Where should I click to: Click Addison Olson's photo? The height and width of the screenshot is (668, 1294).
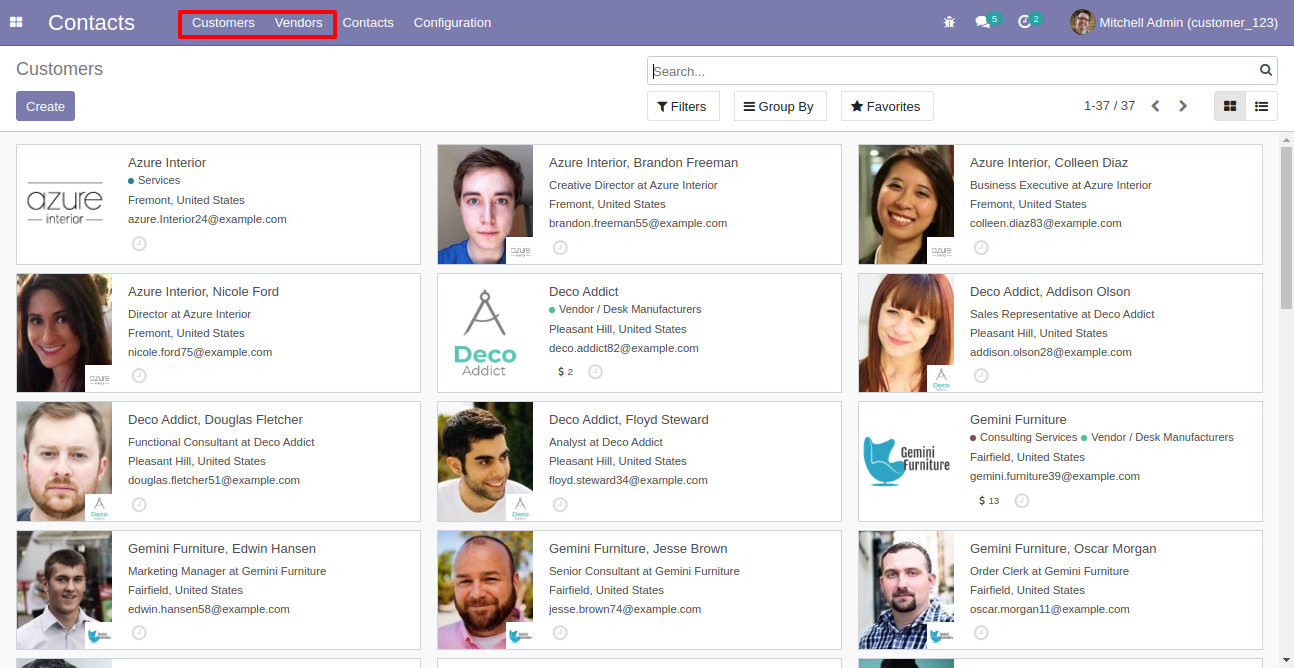[906, 333]
